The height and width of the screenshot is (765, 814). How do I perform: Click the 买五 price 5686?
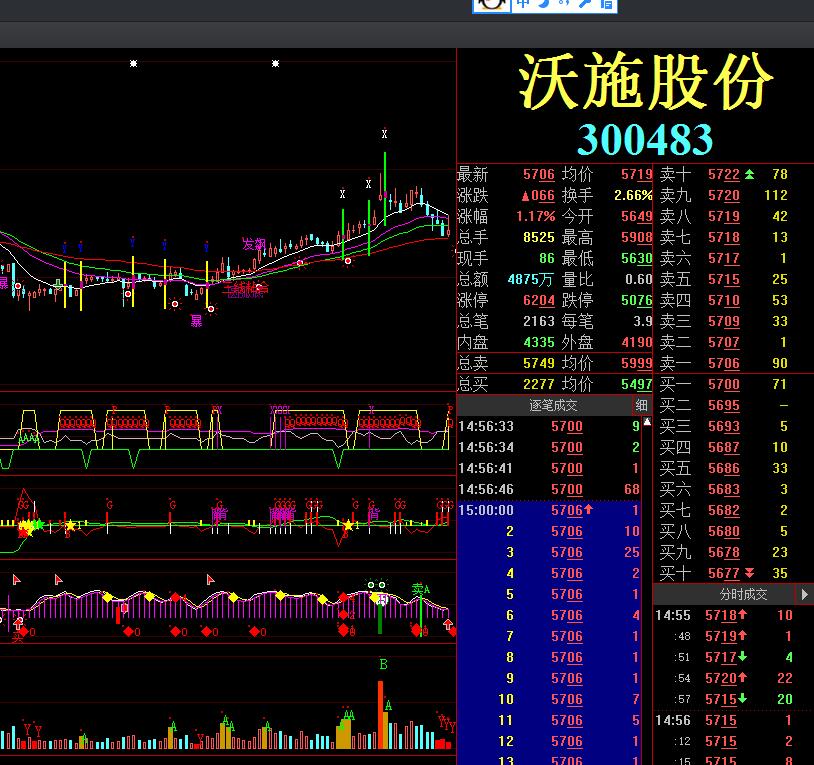coord(724,468)
